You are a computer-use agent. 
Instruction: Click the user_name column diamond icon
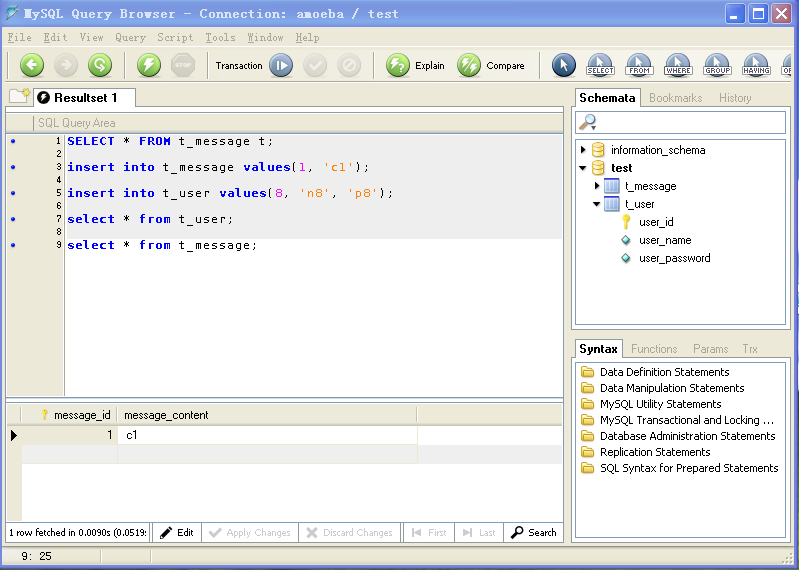(626, 240)
